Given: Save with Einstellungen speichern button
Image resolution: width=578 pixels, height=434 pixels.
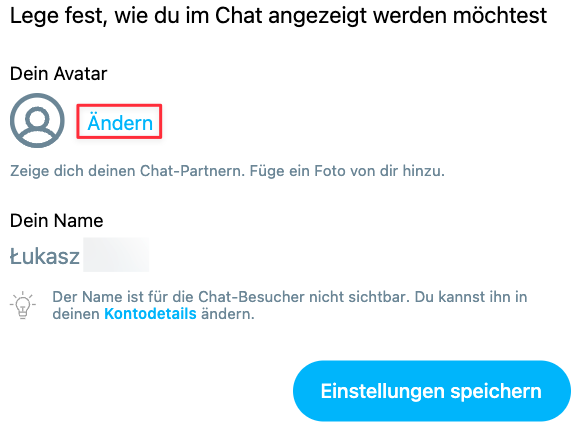Looking at the screenshot, I should 432,391.
